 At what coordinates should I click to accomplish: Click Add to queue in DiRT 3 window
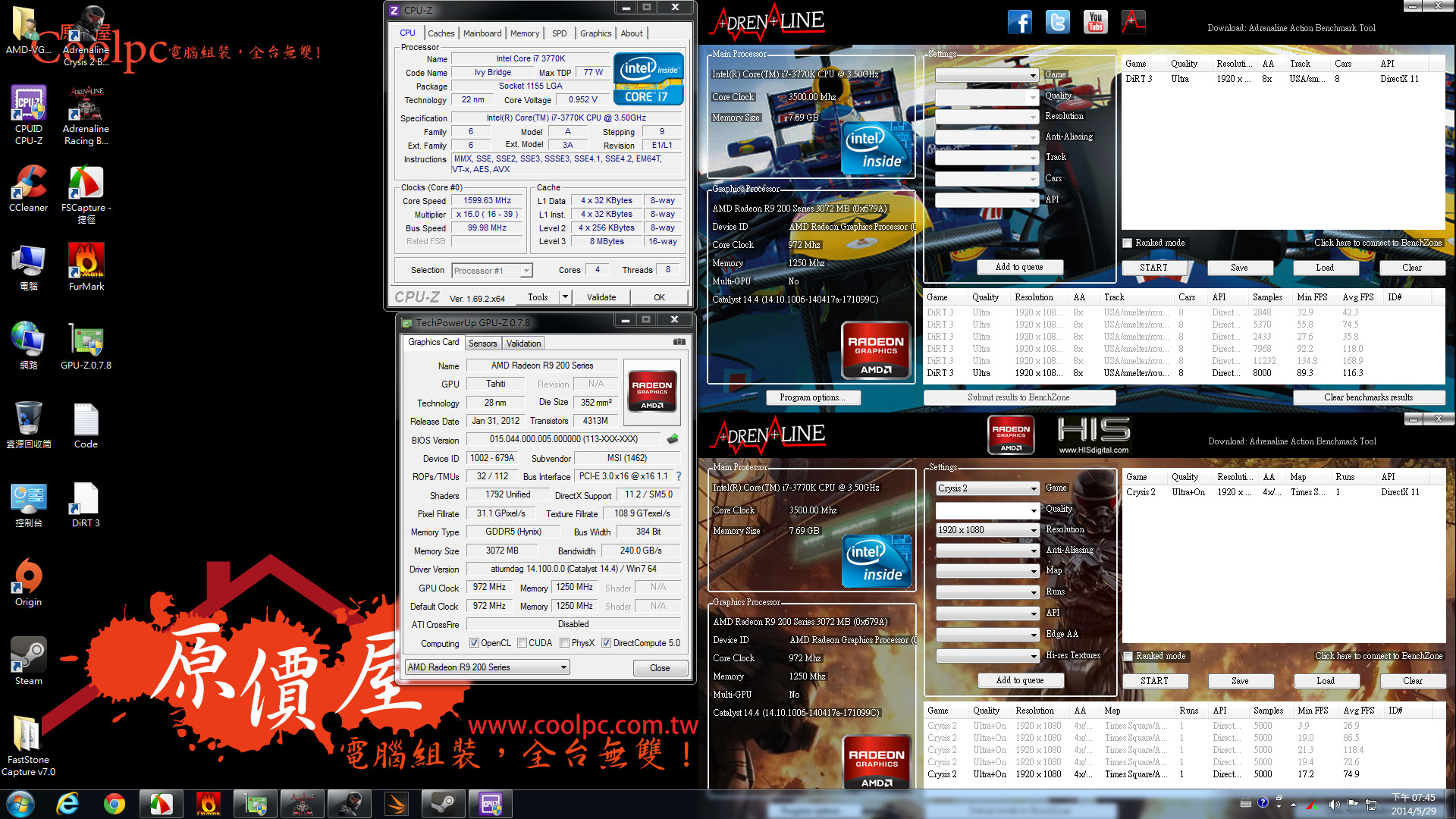(1019, 267)
